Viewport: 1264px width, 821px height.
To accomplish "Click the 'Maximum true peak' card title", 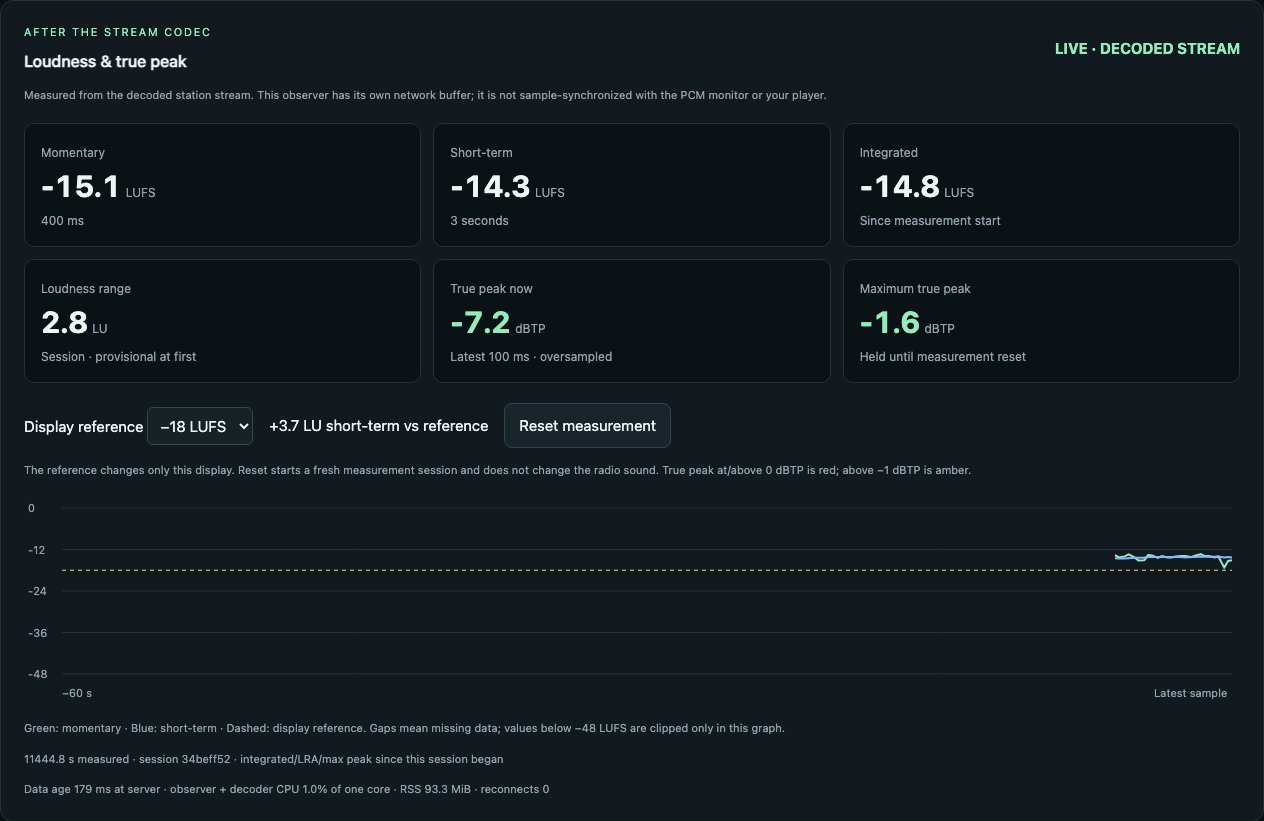I will tap(915, 289).
